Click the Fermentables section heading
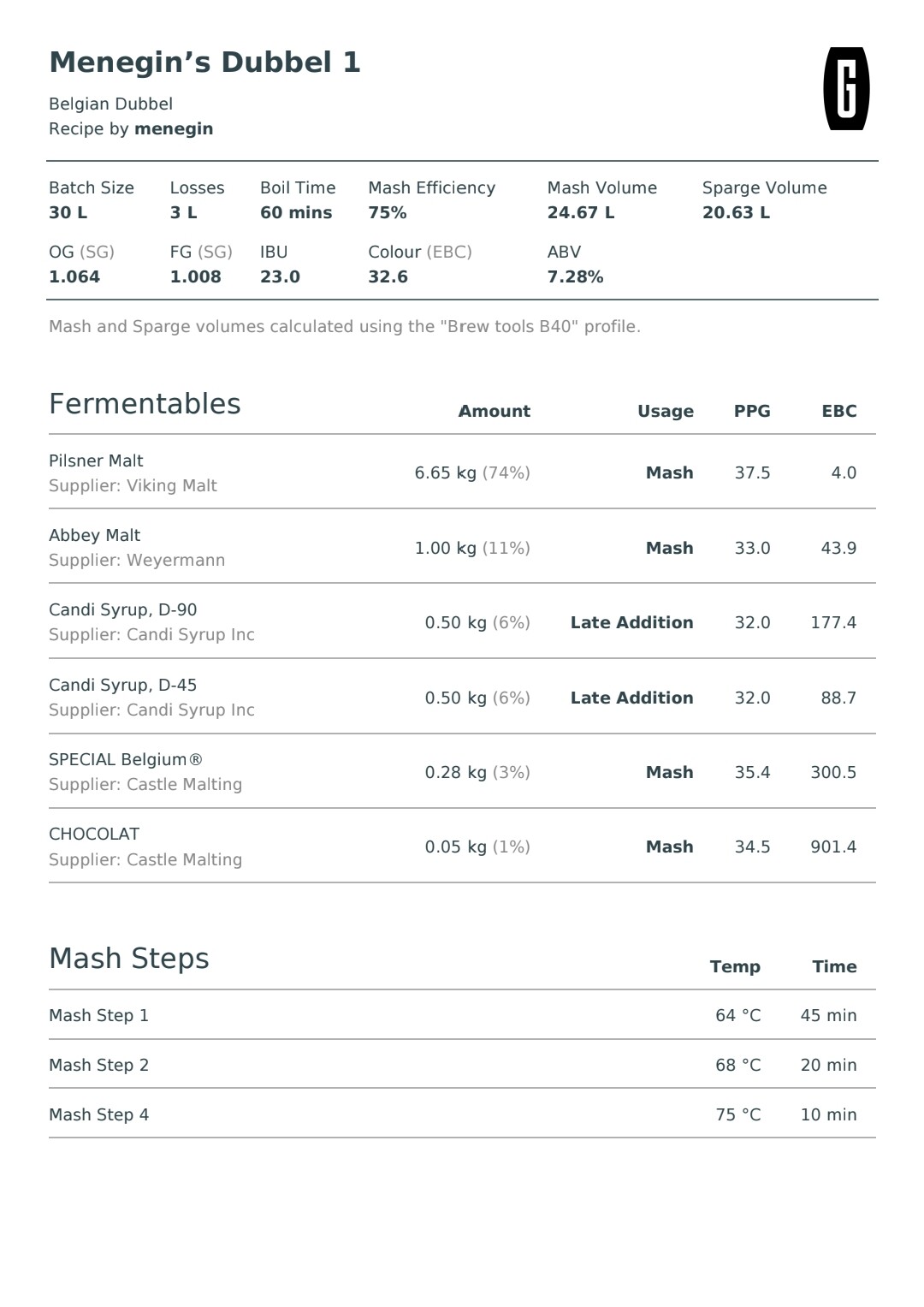 [x=145, y=404]
